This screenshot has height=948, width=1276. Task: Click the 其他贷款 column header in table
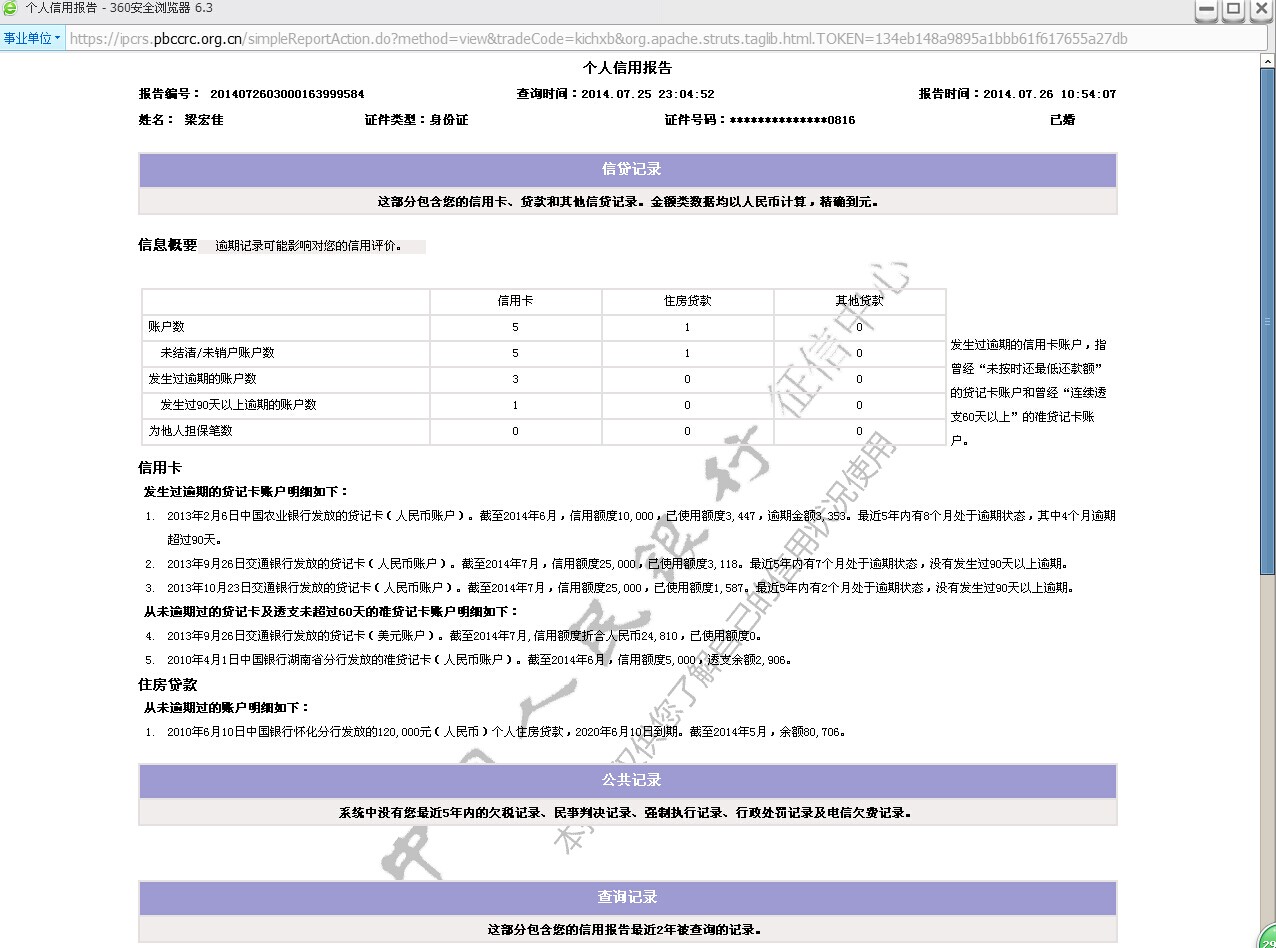pos(859,301)
